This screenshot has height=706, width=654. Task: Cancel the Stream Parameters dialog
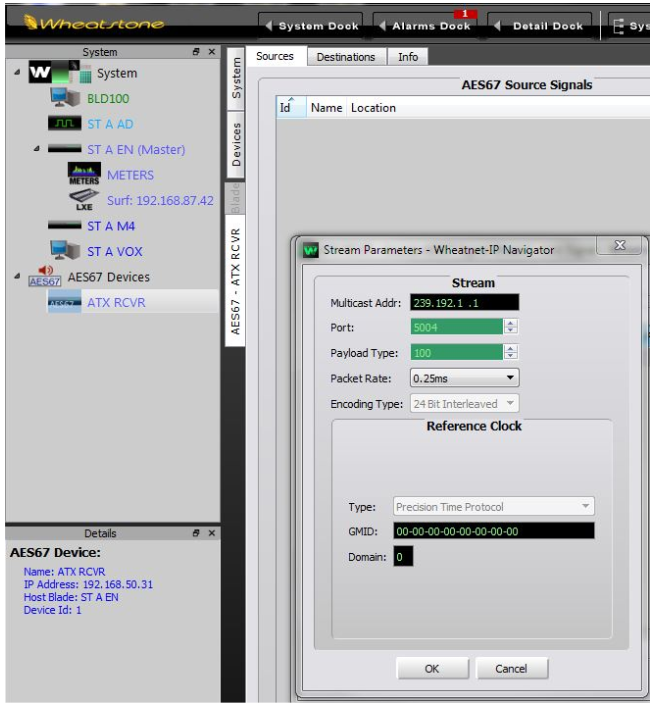[511, 669]
